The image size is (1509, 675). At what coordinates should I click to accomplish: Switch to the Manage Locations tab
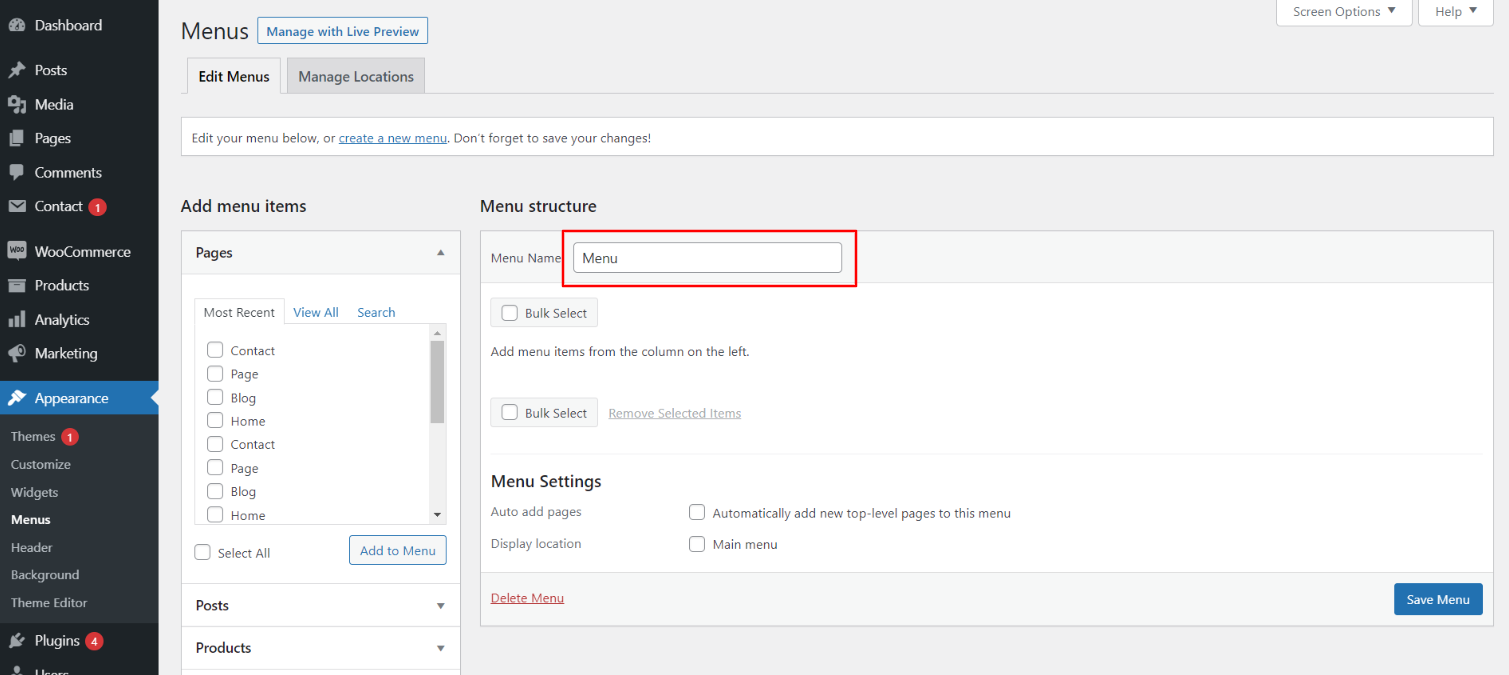pyautogui.click(x=355, y=76)
